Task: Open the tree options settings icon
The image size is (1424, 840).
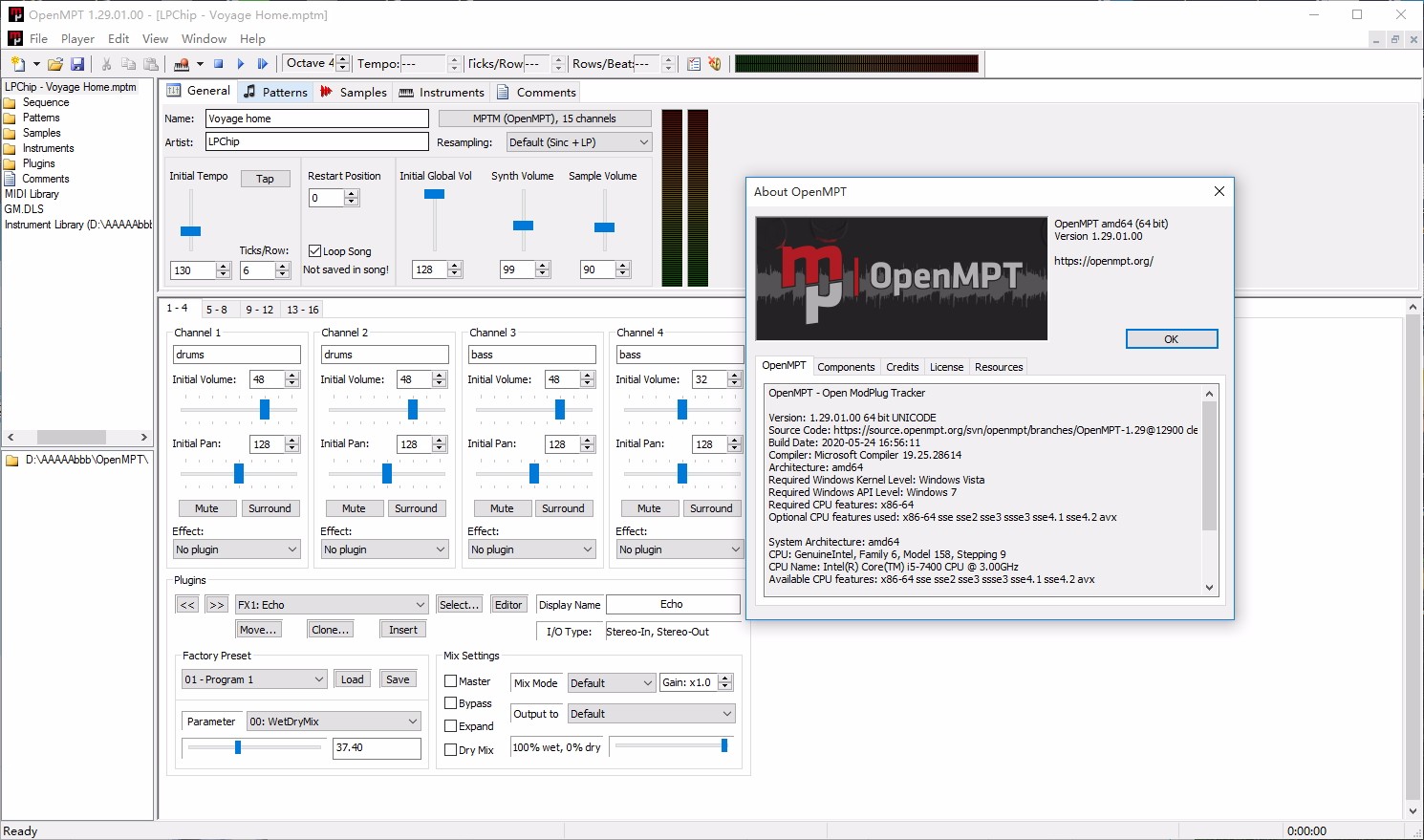Action: (693, 63)
